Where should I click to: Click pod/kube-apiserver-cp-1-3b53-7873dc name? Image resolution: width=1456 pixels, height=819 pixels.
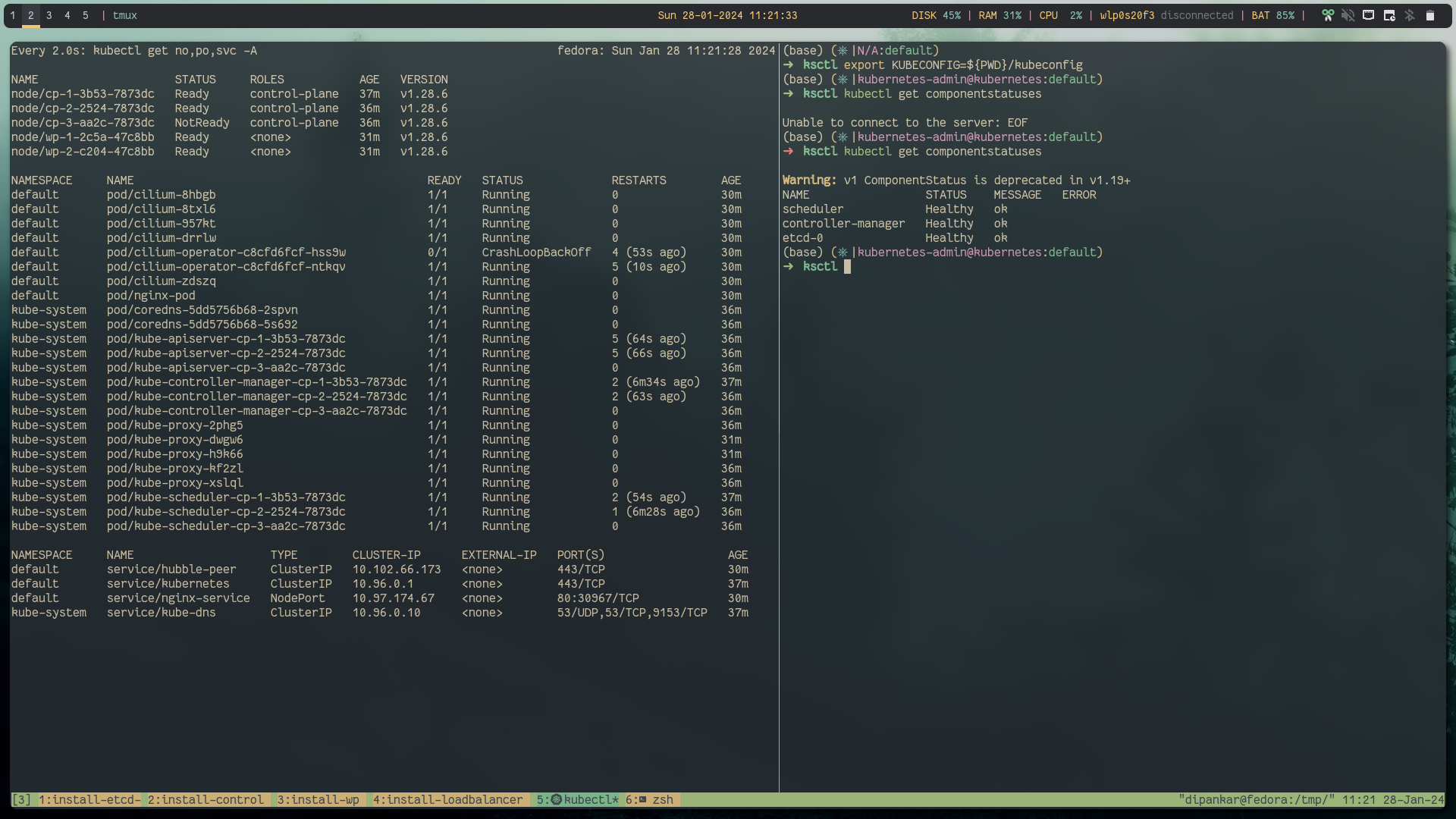226,339
